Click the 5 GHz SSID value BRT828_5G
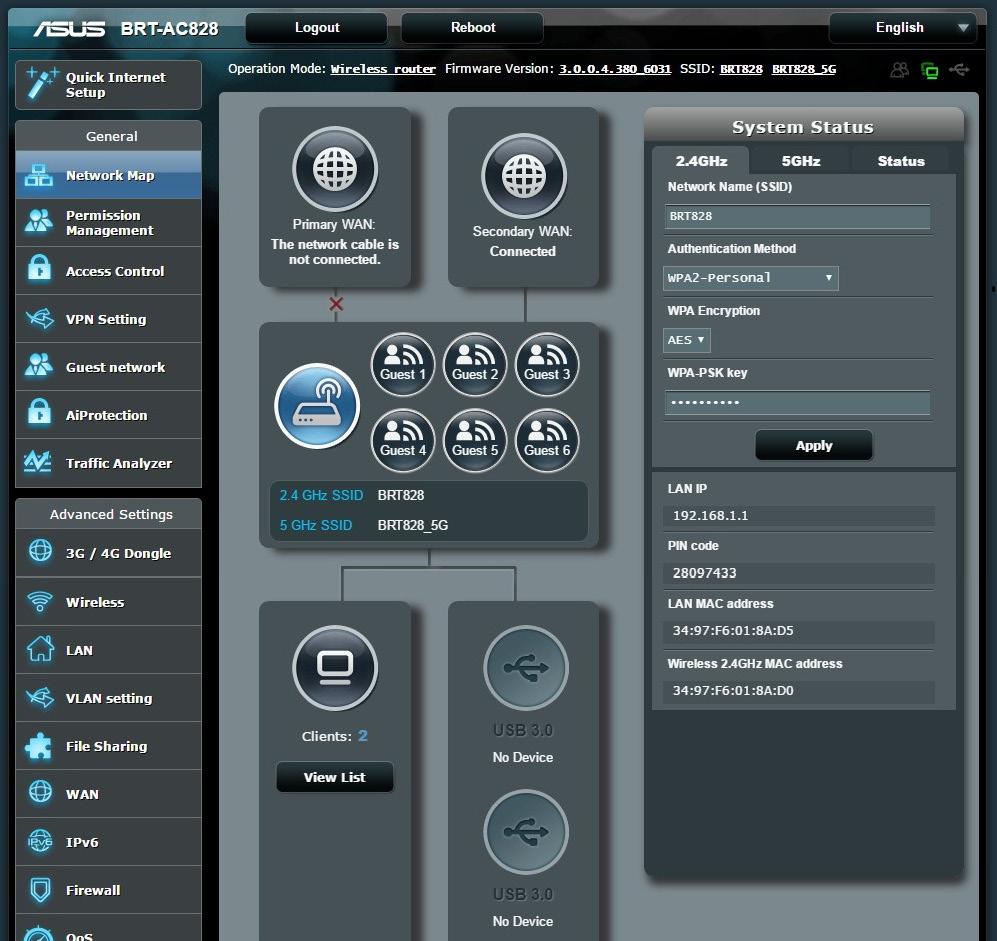The width and height of the screenshot is (997, 941). [413, 525]
